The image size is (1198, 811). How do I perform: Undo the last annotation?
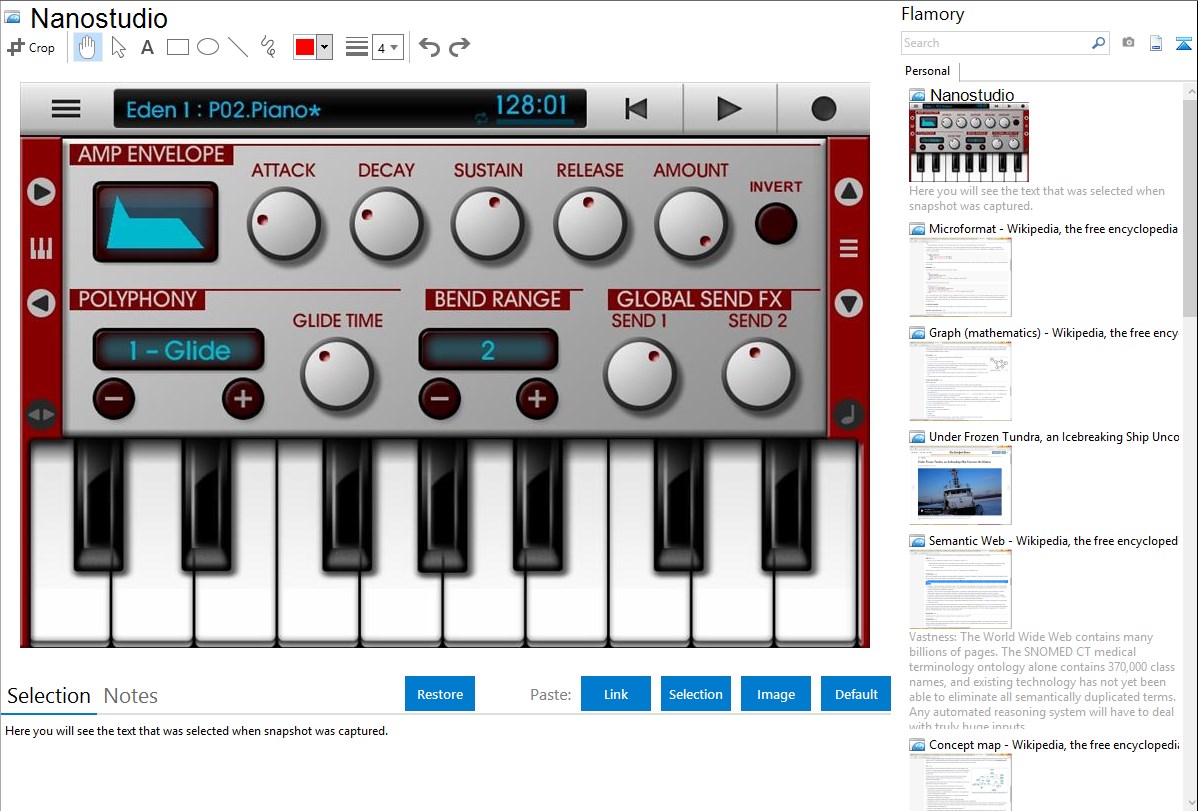[x=429, y=47]
